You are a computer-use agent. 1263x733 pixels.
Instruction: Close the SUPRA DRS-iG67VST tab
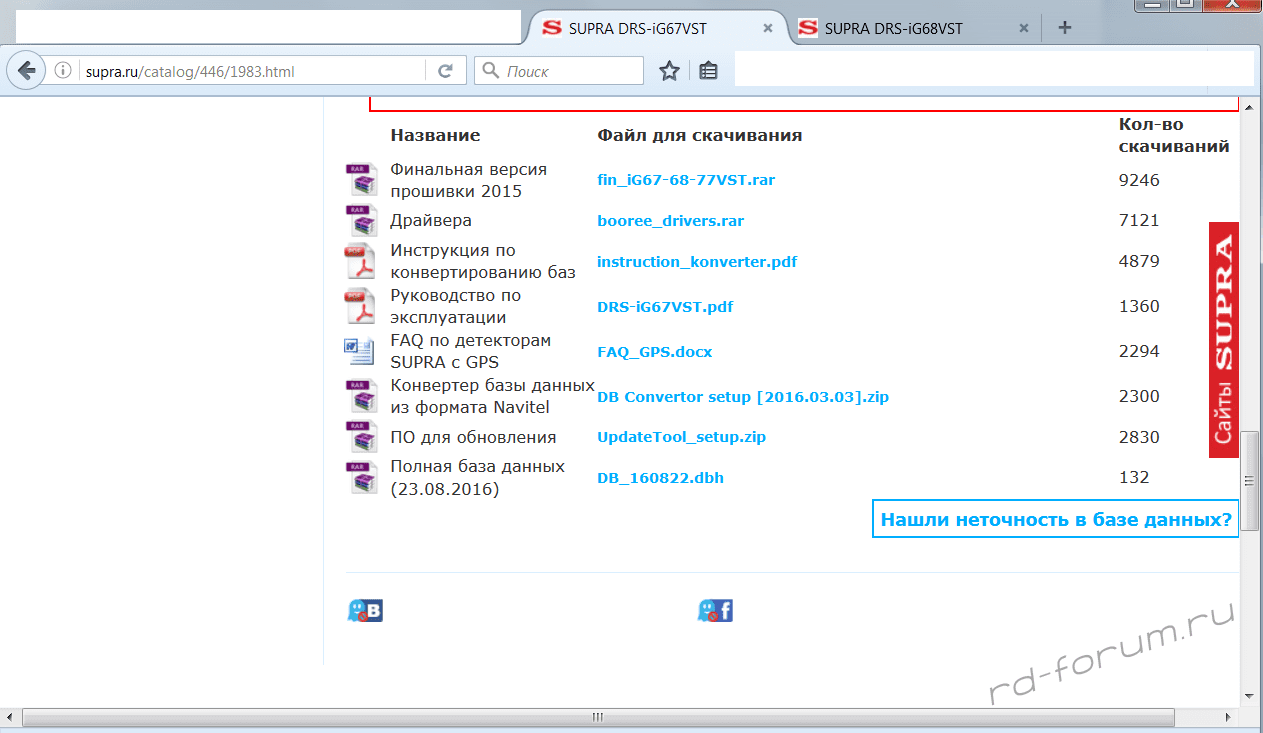[x=768, y=29]
